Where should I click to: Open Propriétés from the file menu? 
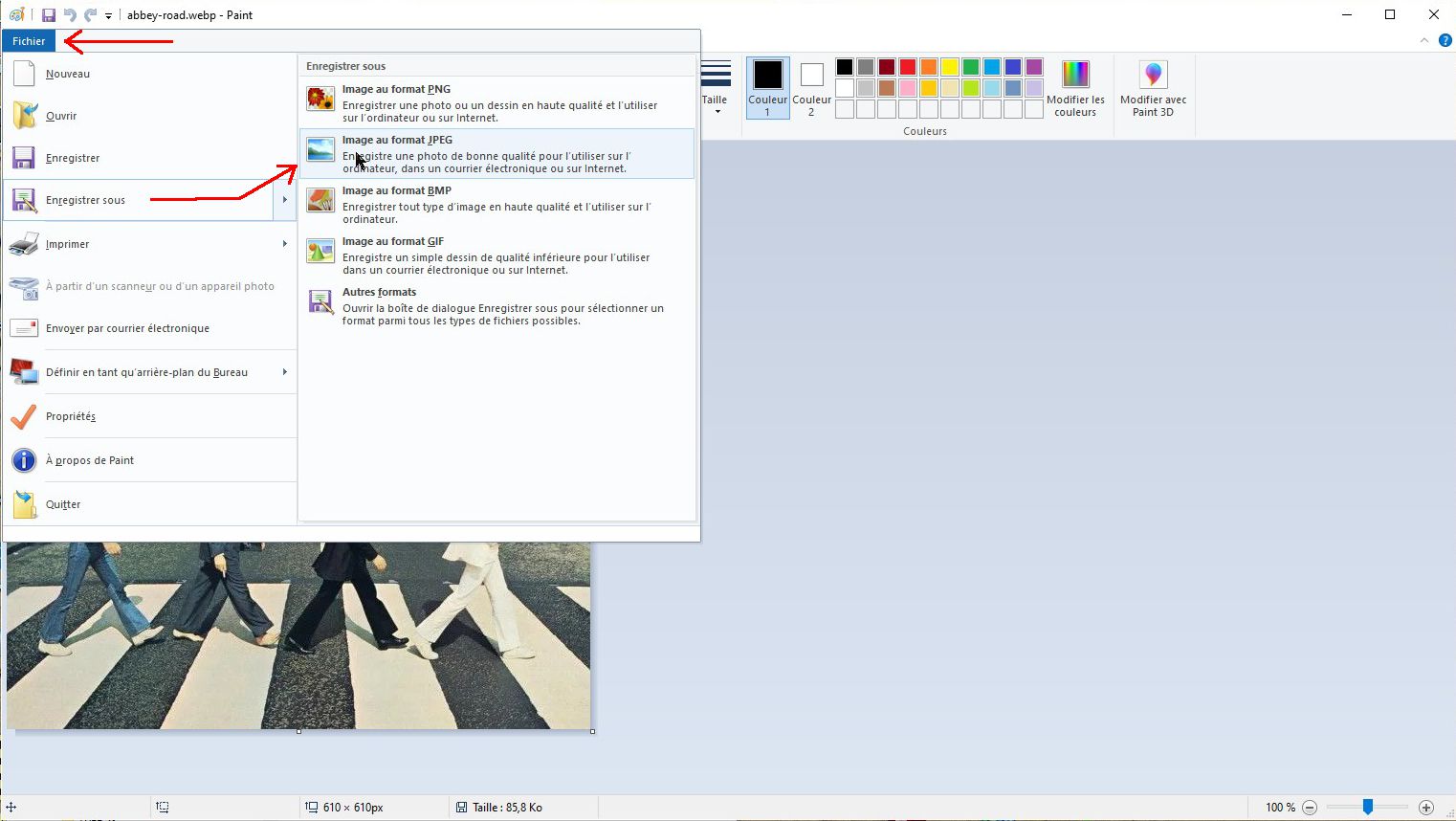(150, 416)
